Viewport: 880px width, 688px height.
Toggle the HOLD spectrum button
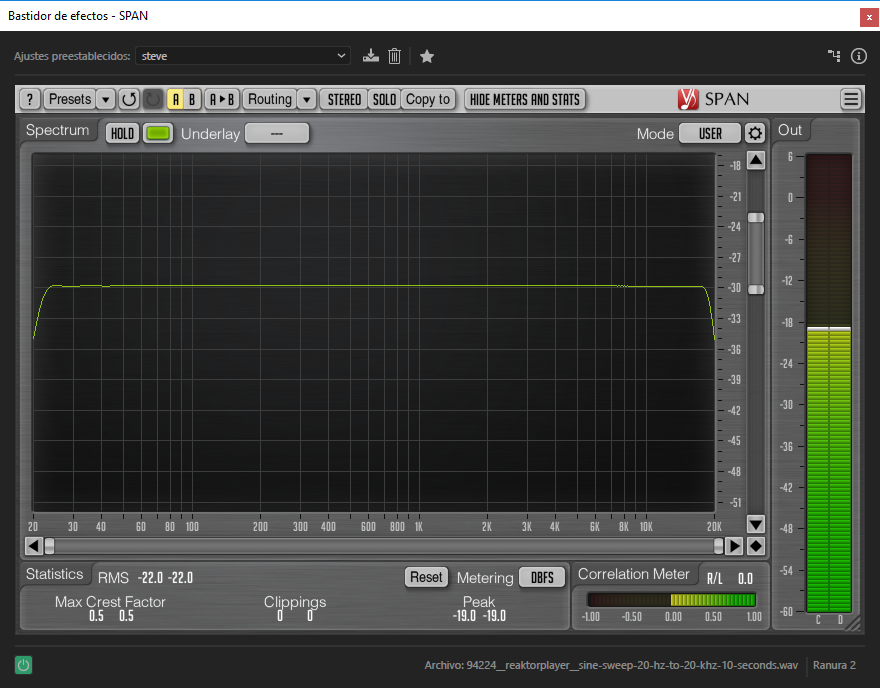(122, 133)
